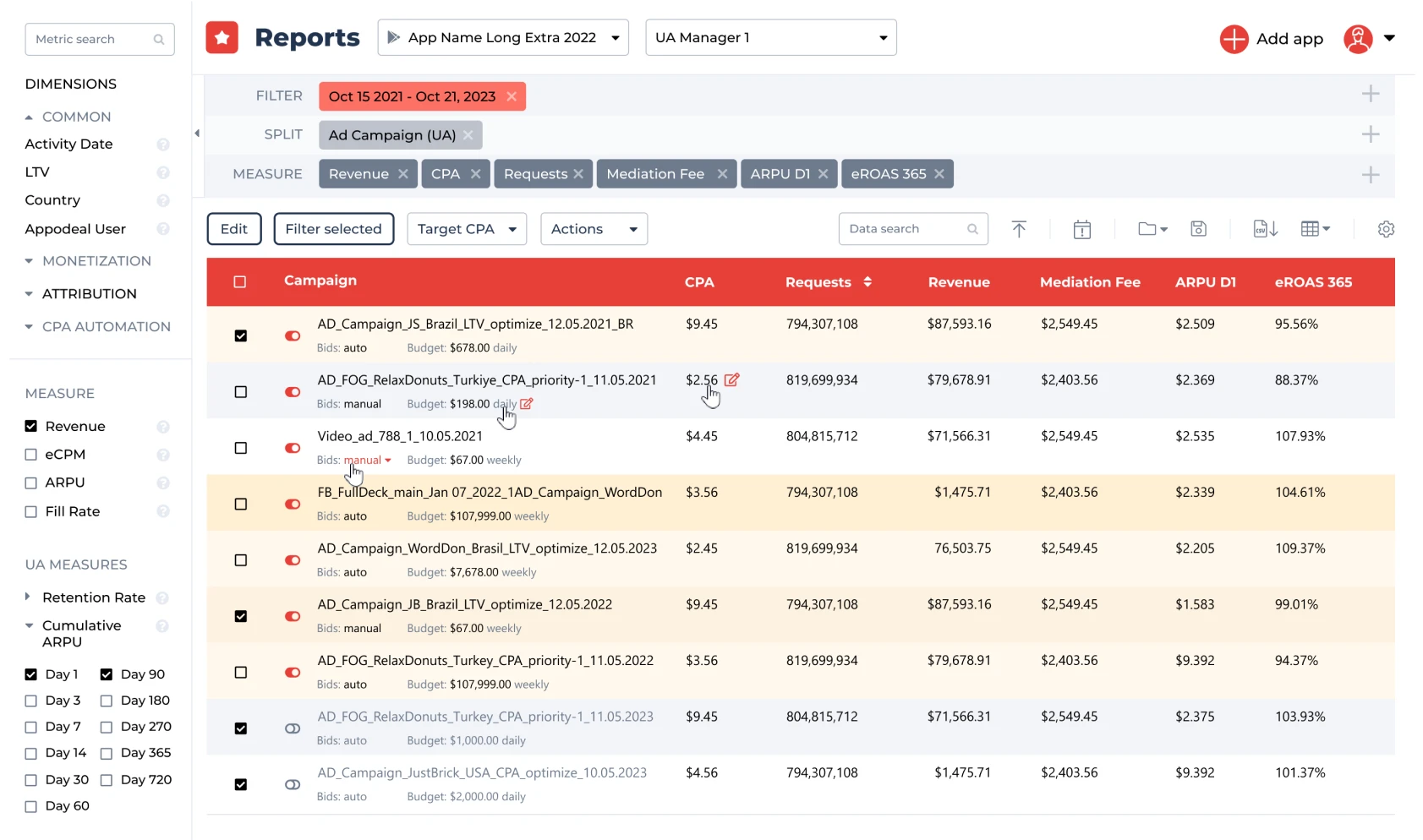Click into the Data search field
Screen dimensions: 1423x840
913,229
